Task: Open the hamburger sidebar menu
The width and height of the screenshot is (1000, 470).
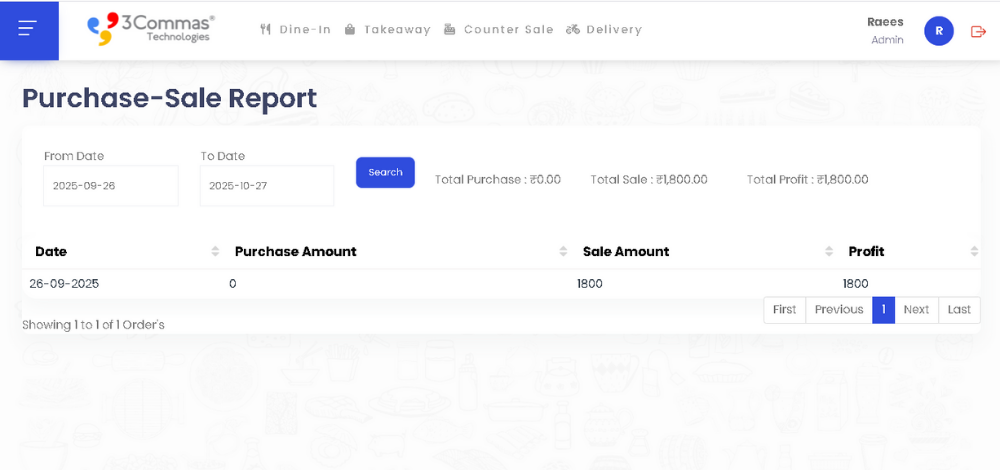Action: tap(28, 29)
